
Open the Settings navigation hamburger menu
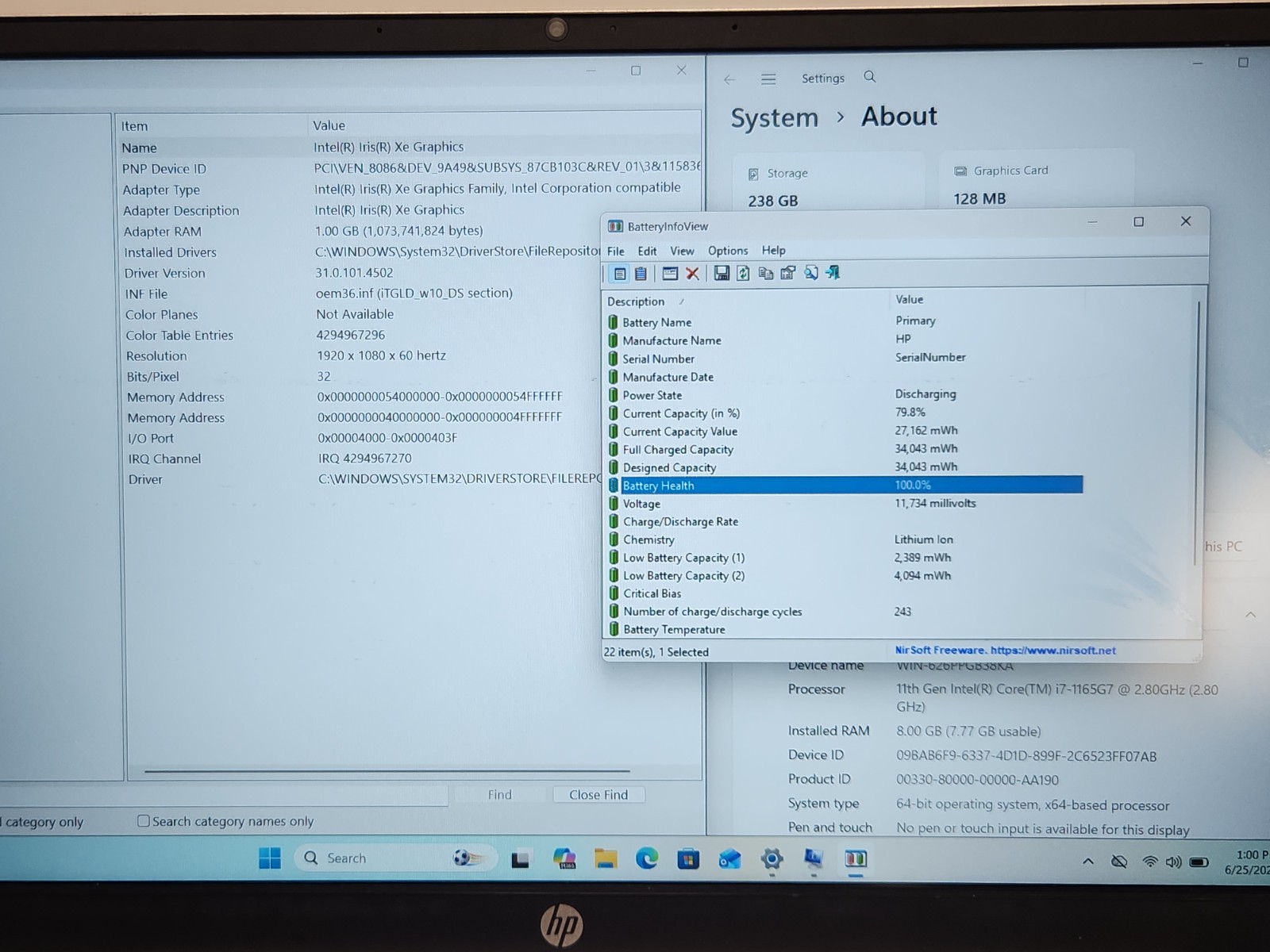point(768,79)
